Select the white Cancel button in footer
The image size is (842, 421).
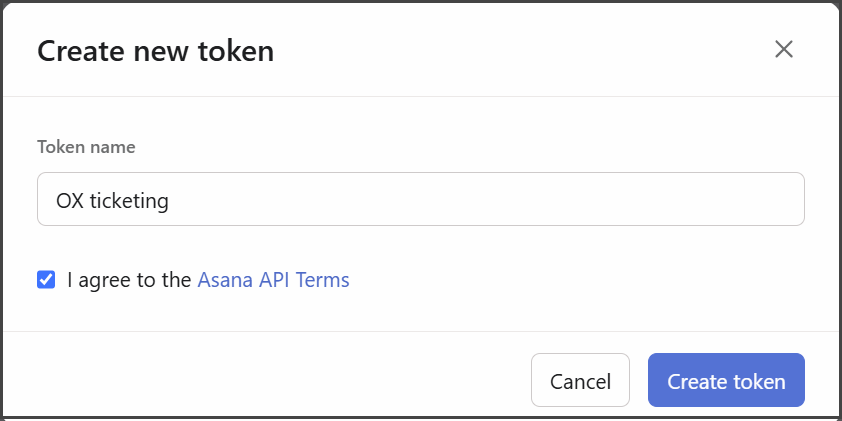coord(580,381)
